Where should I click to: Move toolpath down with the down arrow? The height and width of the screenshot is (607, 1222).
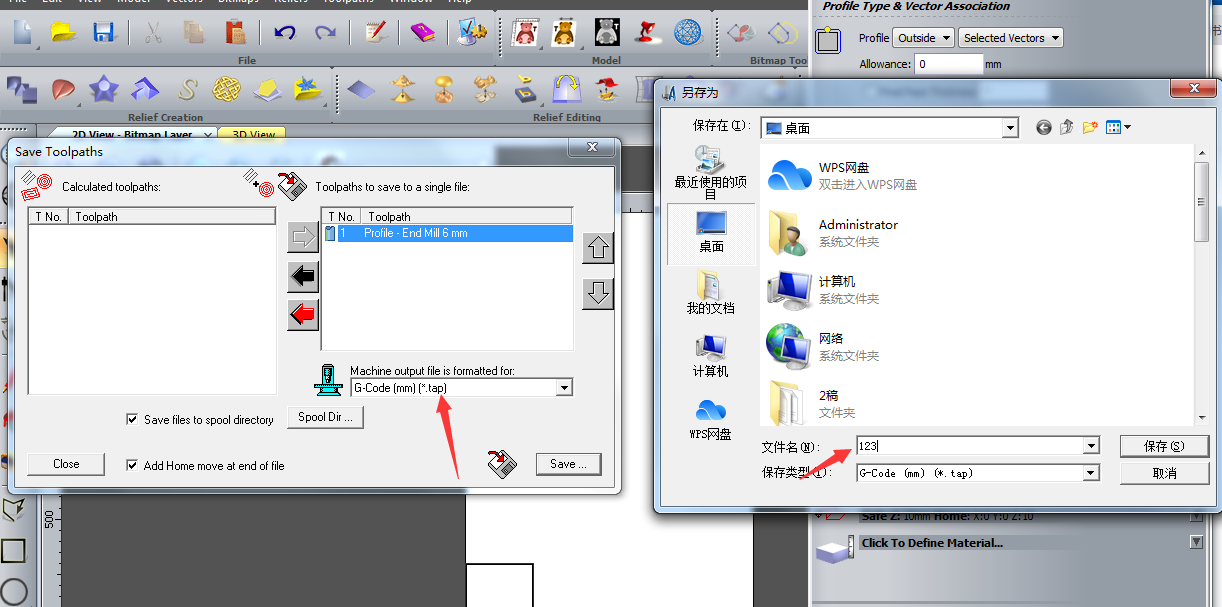598,294
